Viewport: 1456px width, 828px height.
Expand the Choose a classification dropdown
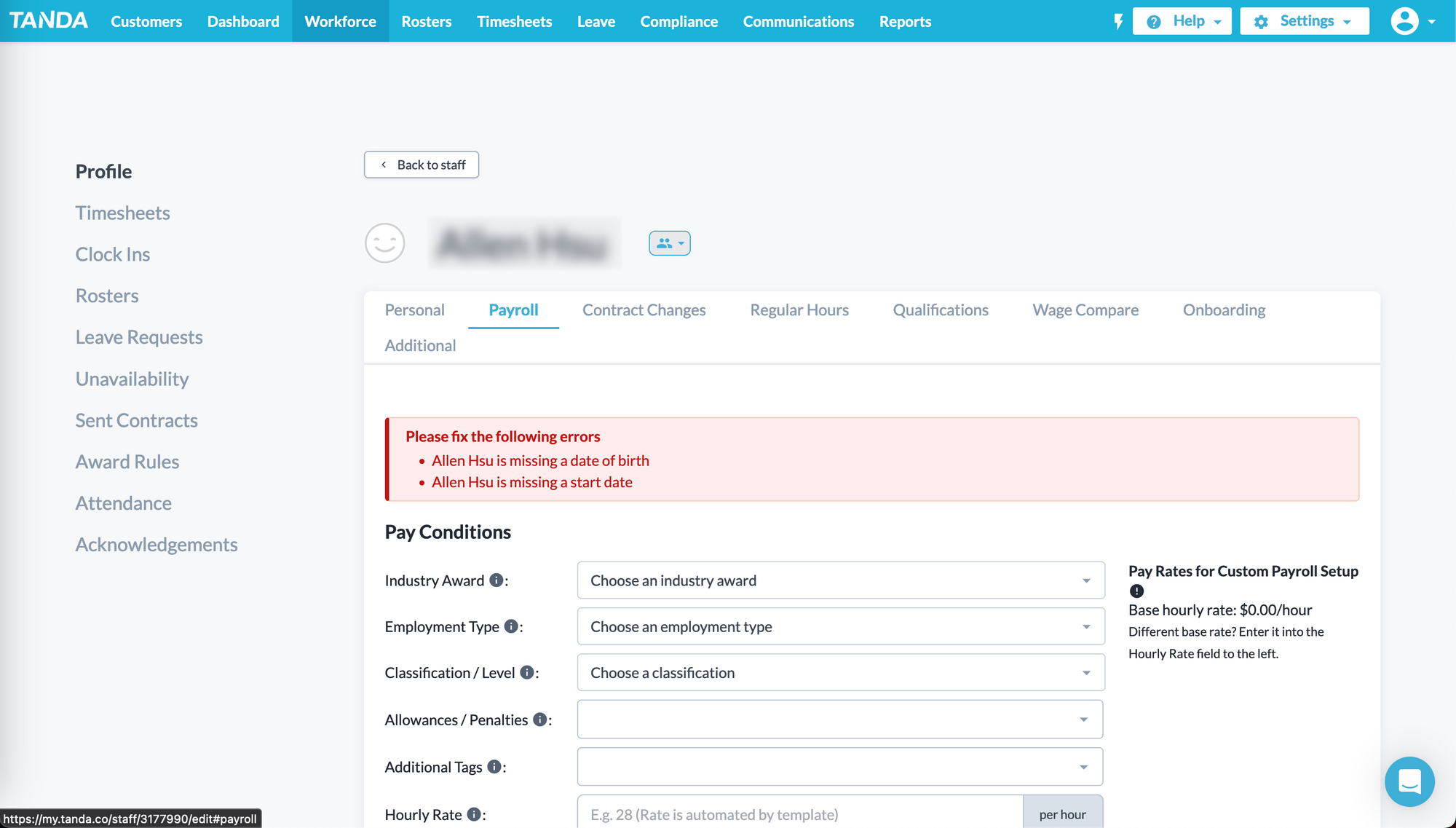click(840, 673)
